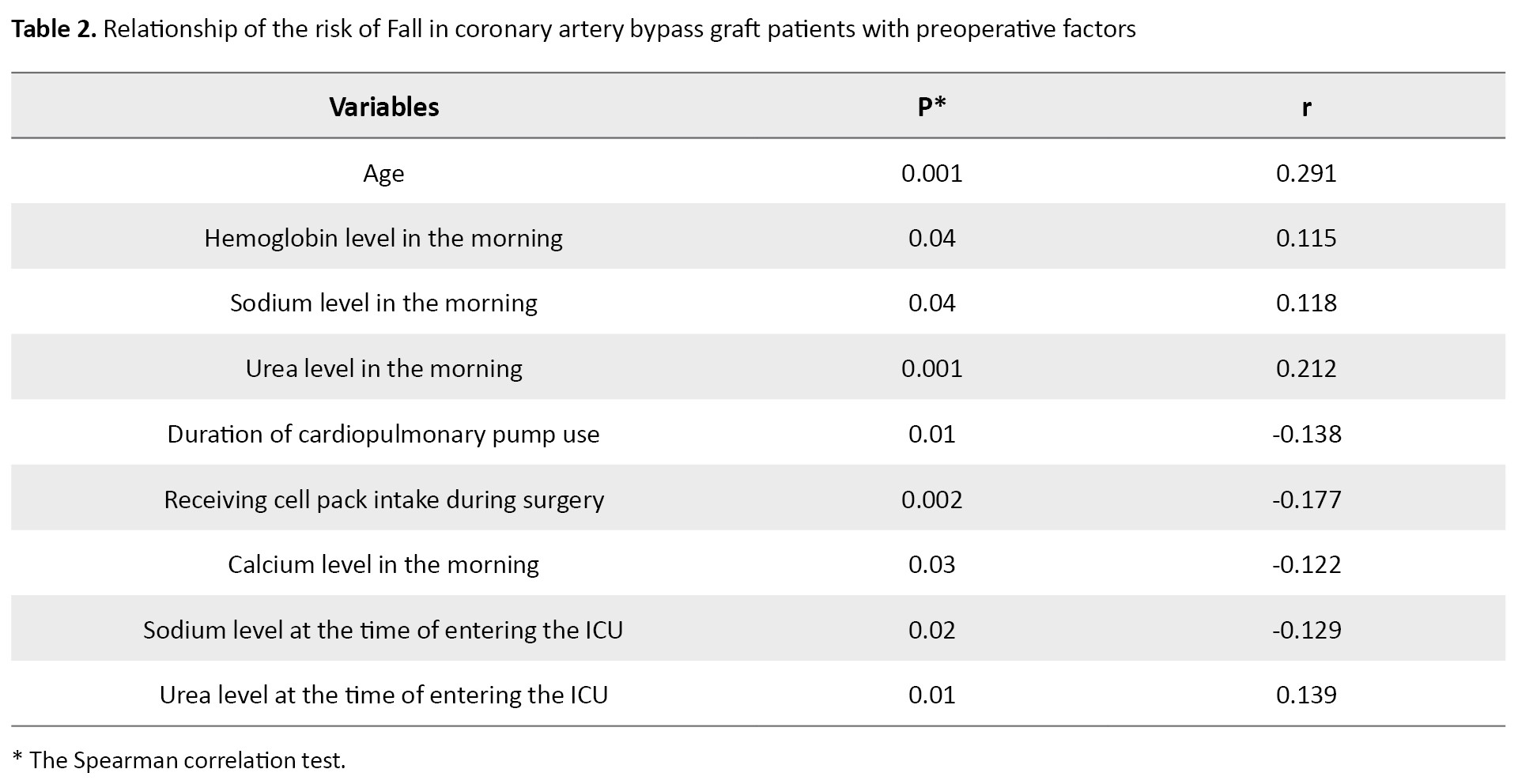Click the r value 0.118
Viewport: 1518px width, 784px height.
[x=1306, y=303]
